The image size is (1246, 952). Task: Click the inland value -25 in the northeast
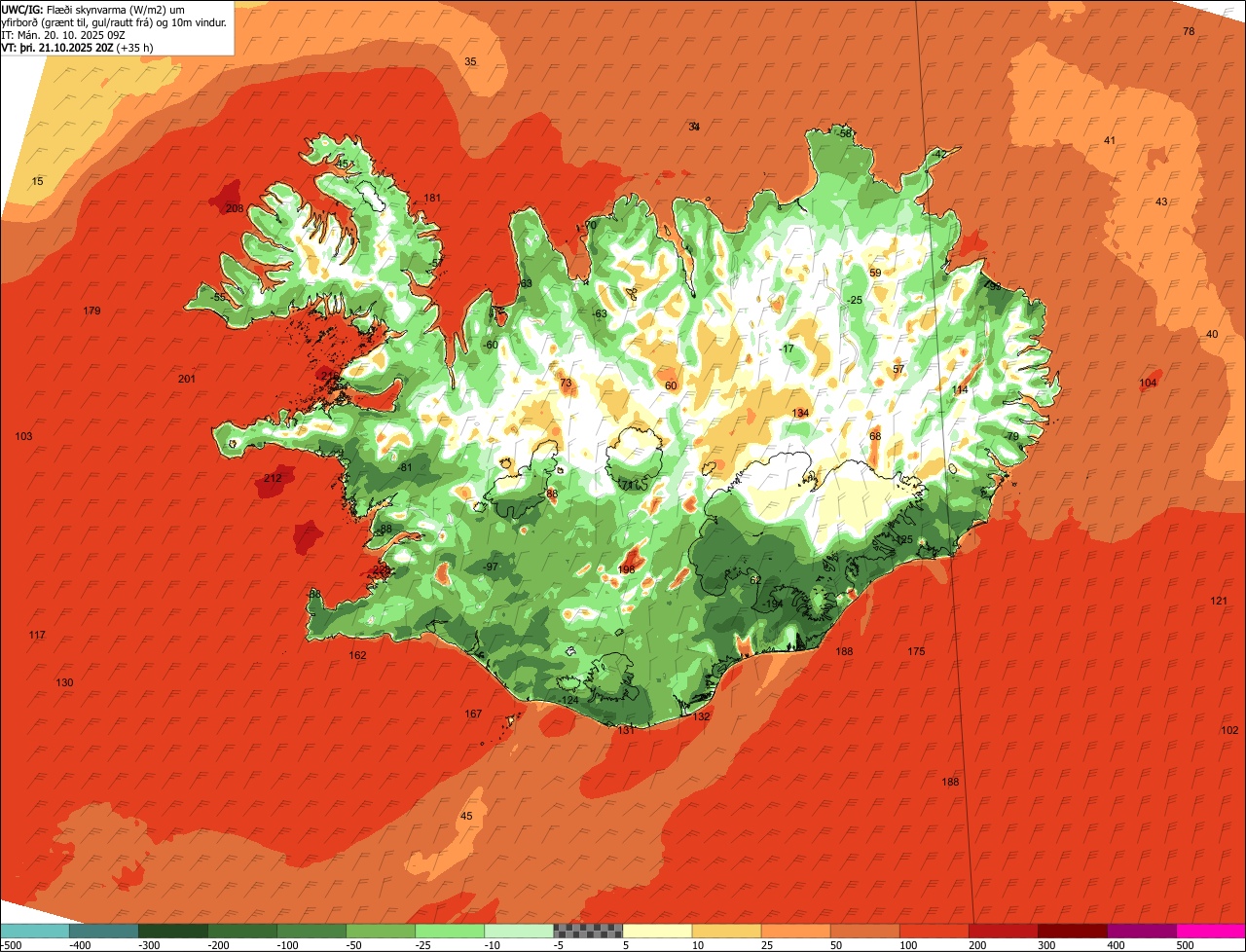[x=855, y=300]
